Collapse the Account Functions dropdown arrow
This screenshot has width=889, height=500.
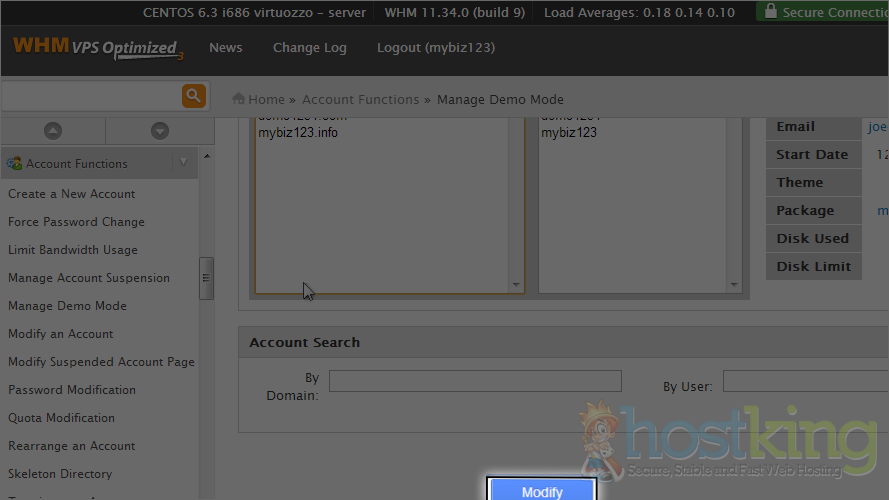[x=182, y=163]
